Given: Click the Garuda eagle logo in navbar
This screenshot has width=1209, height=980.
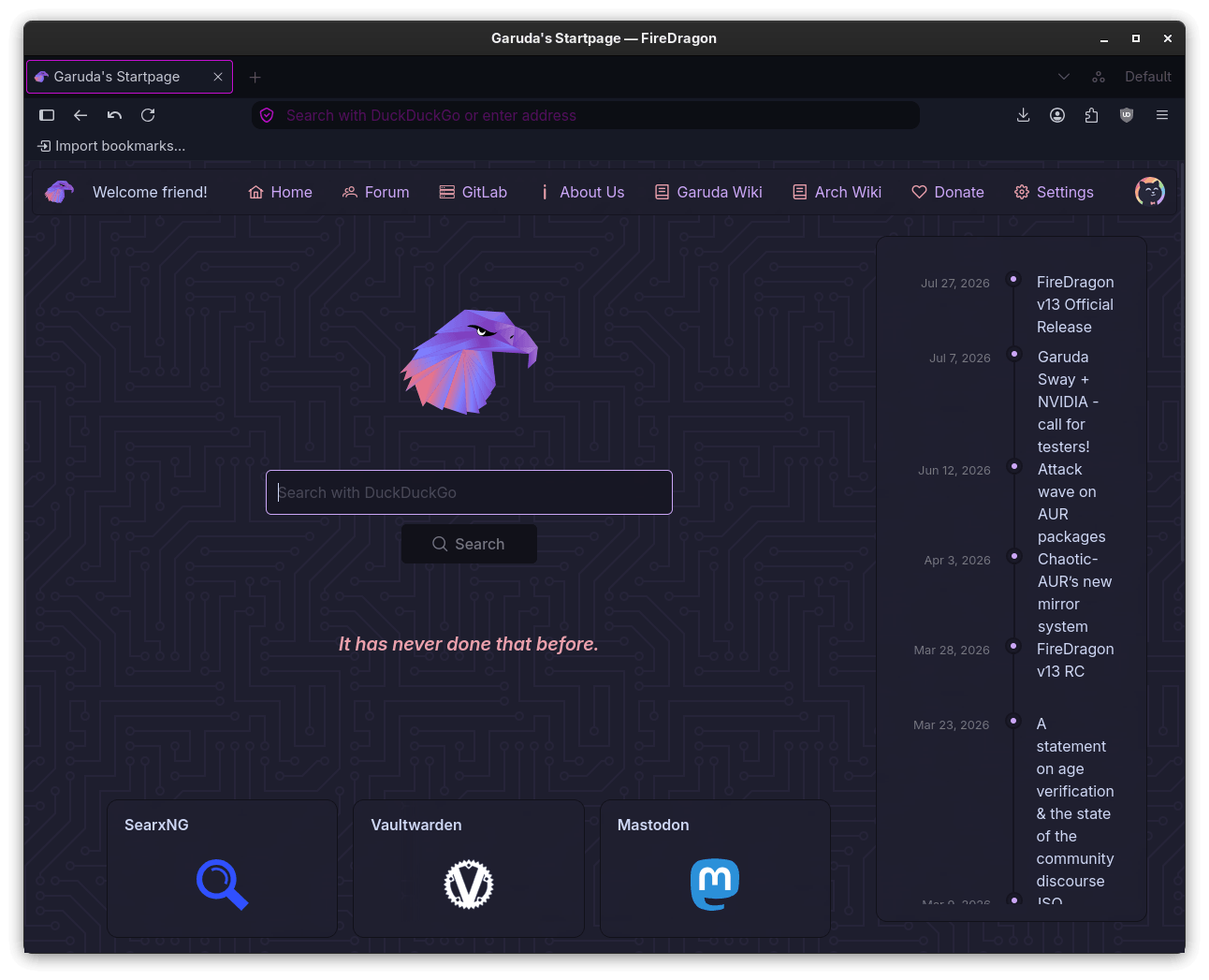Looking at the screenshot, I should point(59,192).
